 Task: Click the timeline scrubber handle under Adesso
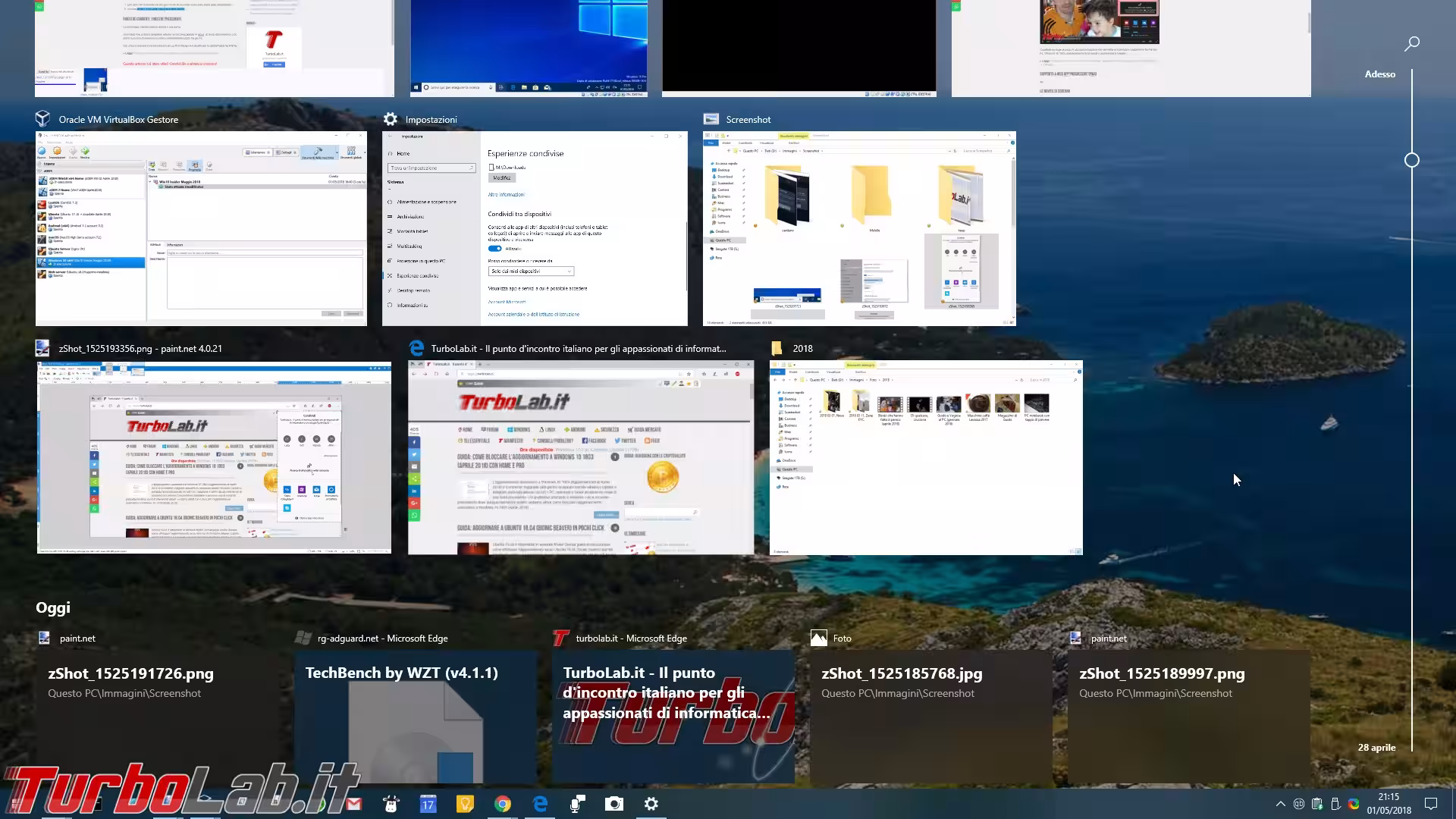[1411, 160]
